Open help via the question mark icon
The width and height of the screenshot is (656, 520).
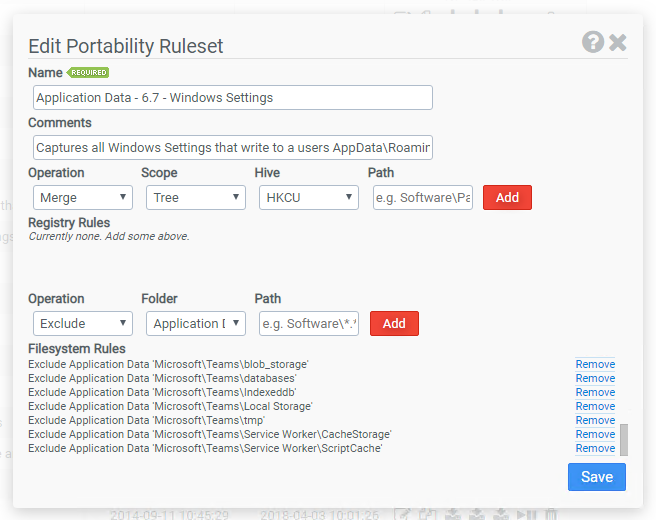coord(593,42)
